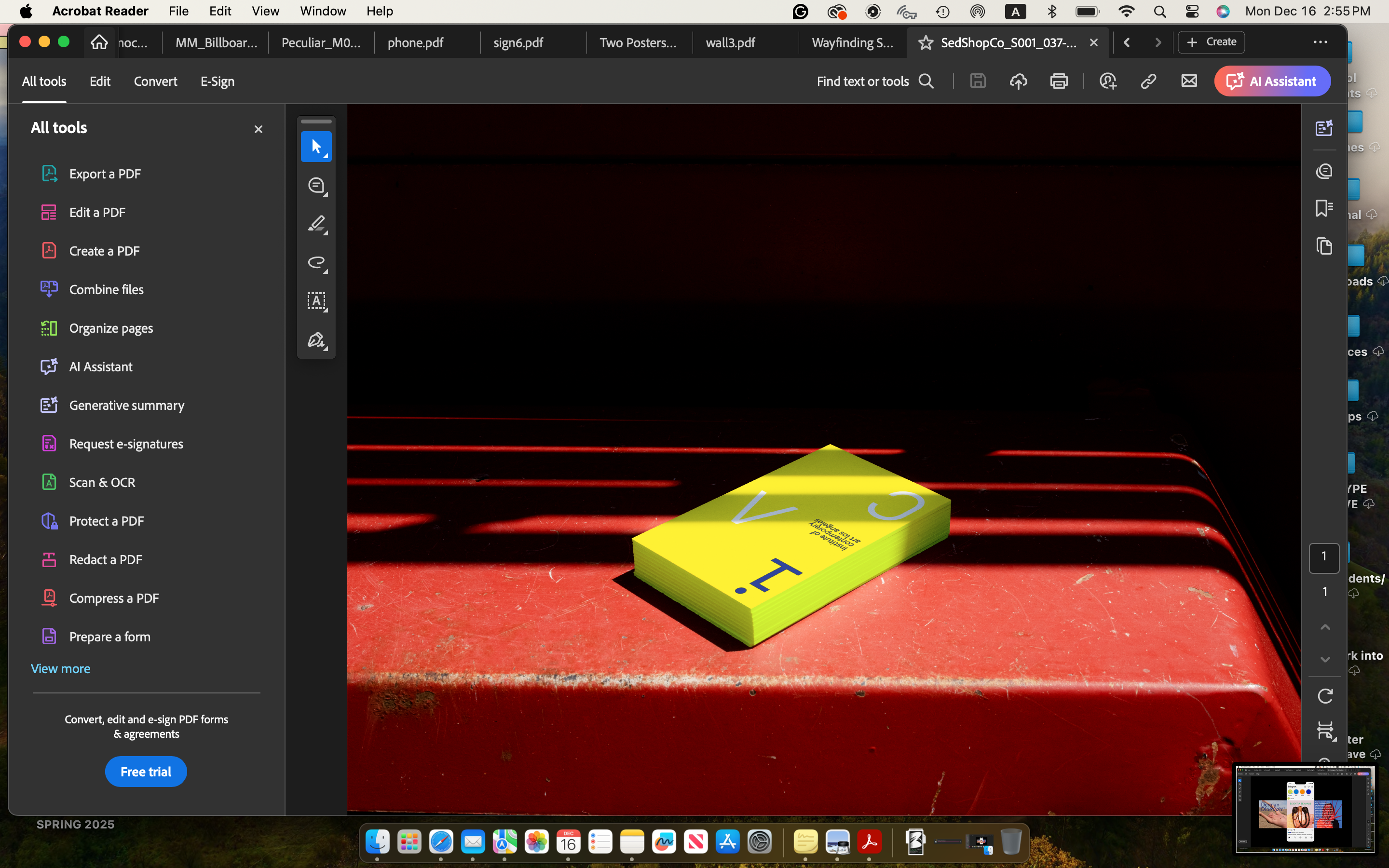The width and height of the screenshot is (1389, 868).
Task: Close the All tools panel
Action: point(259,129)
